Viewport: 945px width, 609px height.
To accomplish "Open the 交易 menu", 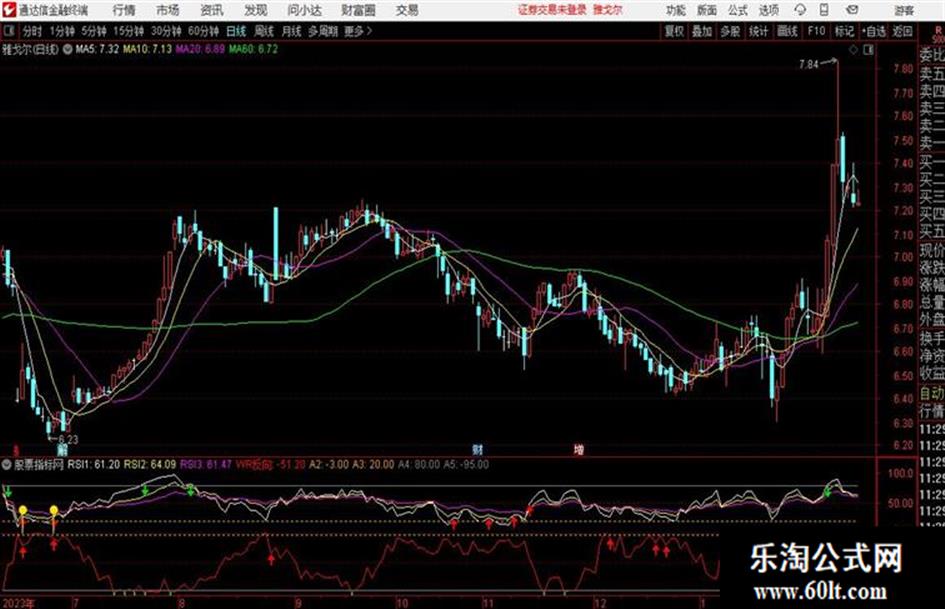I will 407,10.
